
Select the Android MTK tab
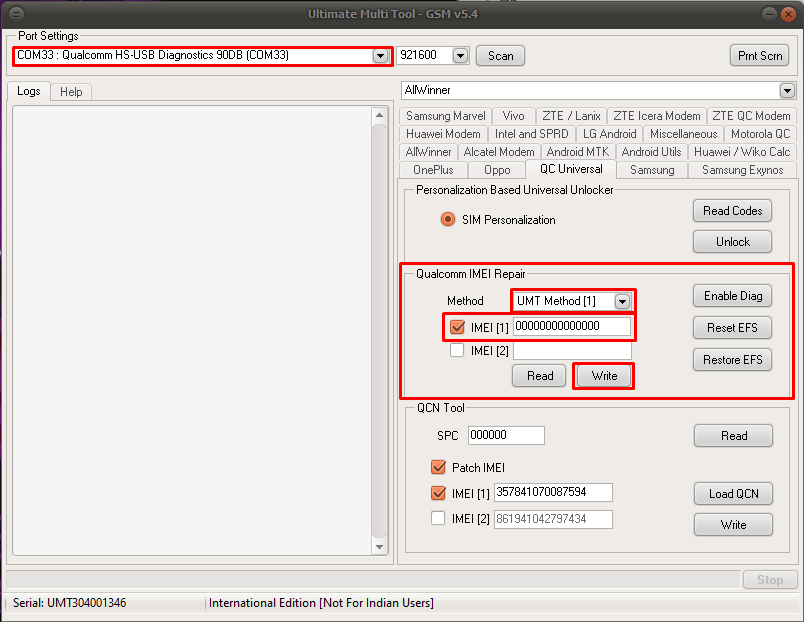577,152
